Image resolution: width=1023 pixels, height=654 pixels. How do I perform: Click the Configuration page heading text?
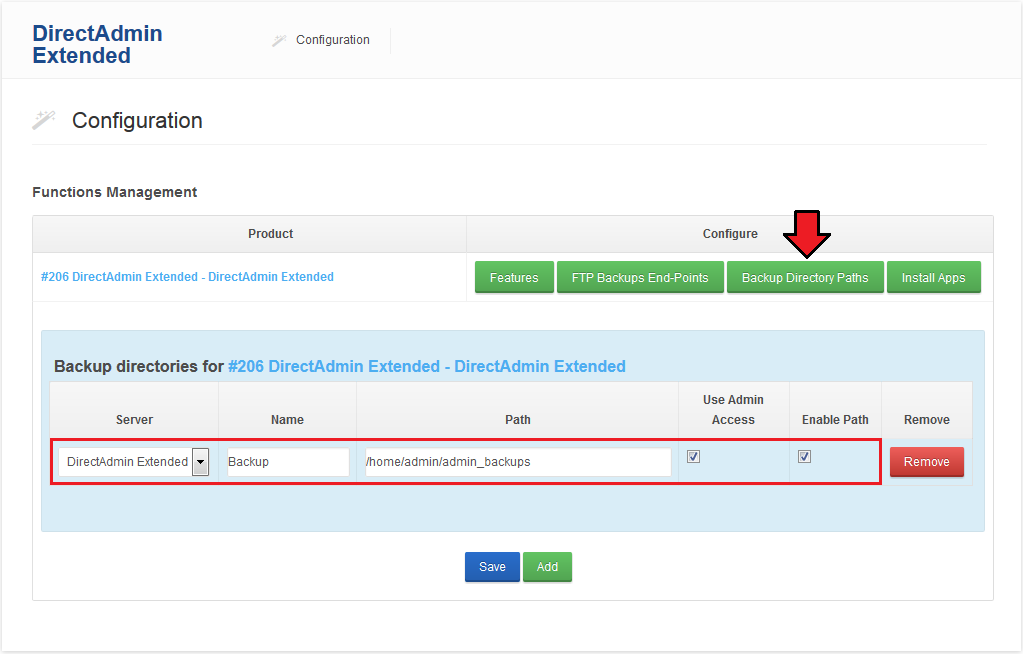137,121
